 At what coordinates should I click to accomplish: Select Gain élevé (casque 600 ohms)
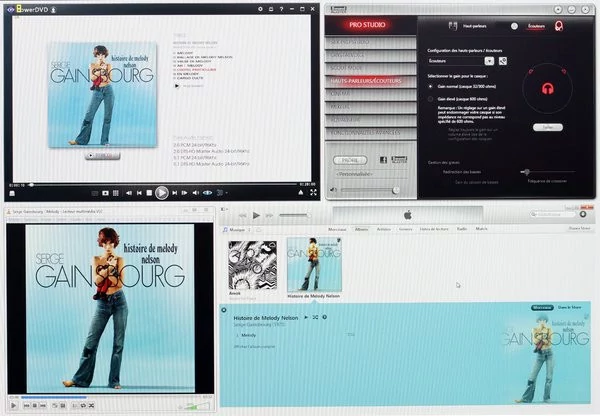tap(430, 99)
